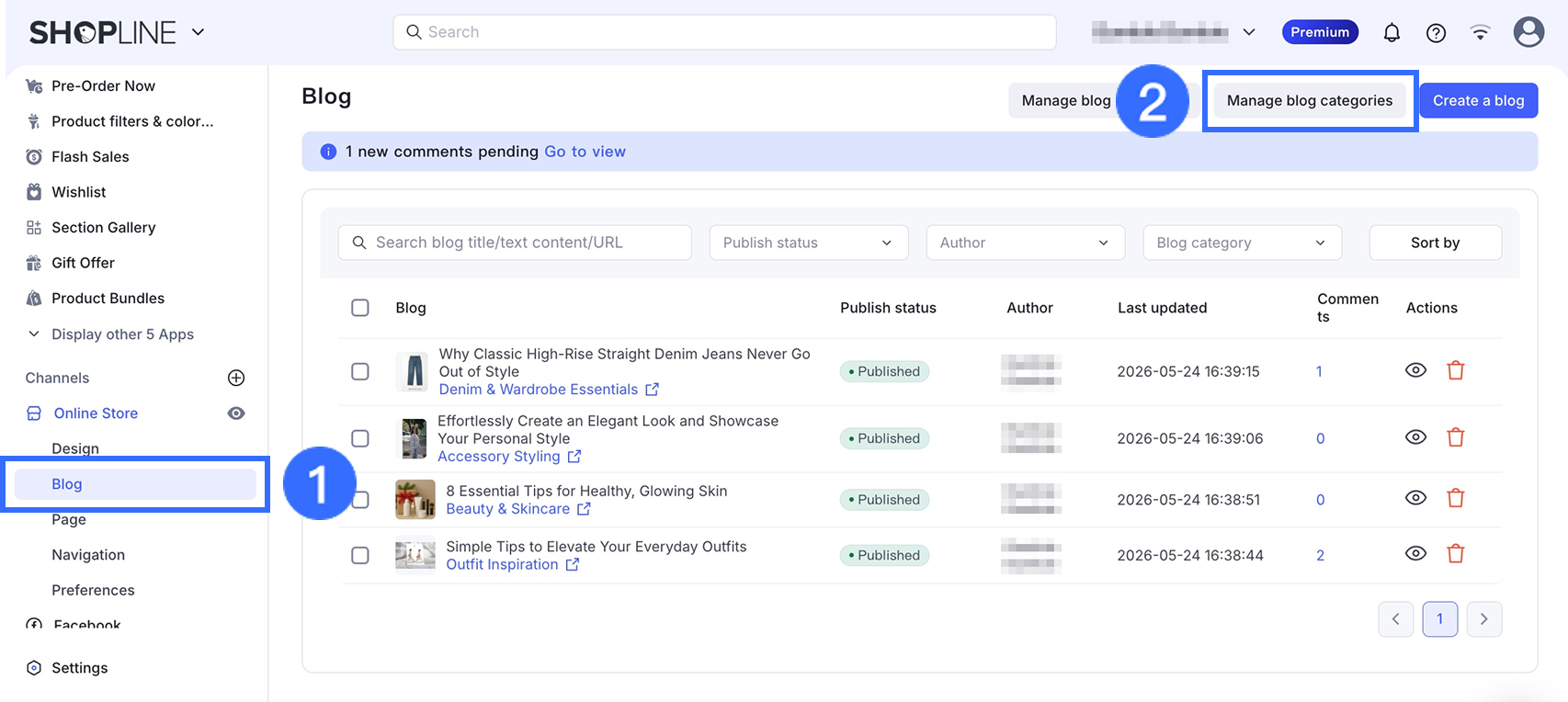Viewport: 1568px width, 702px height.
Task: Open the help question mark icon
Action: pos(1436,33)
